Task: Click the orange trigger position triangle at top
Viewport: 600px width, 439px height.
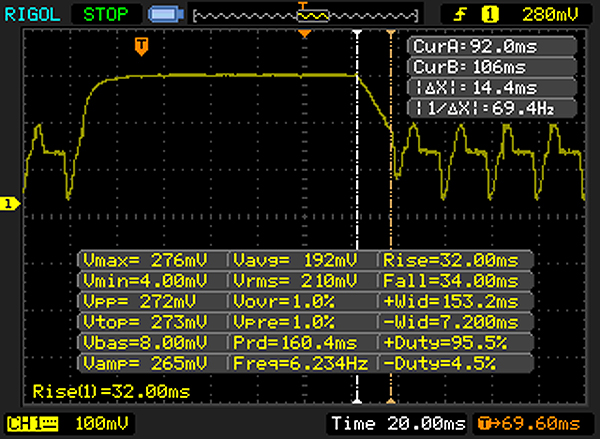Action: pyautogui.click(x=305, y=34)
